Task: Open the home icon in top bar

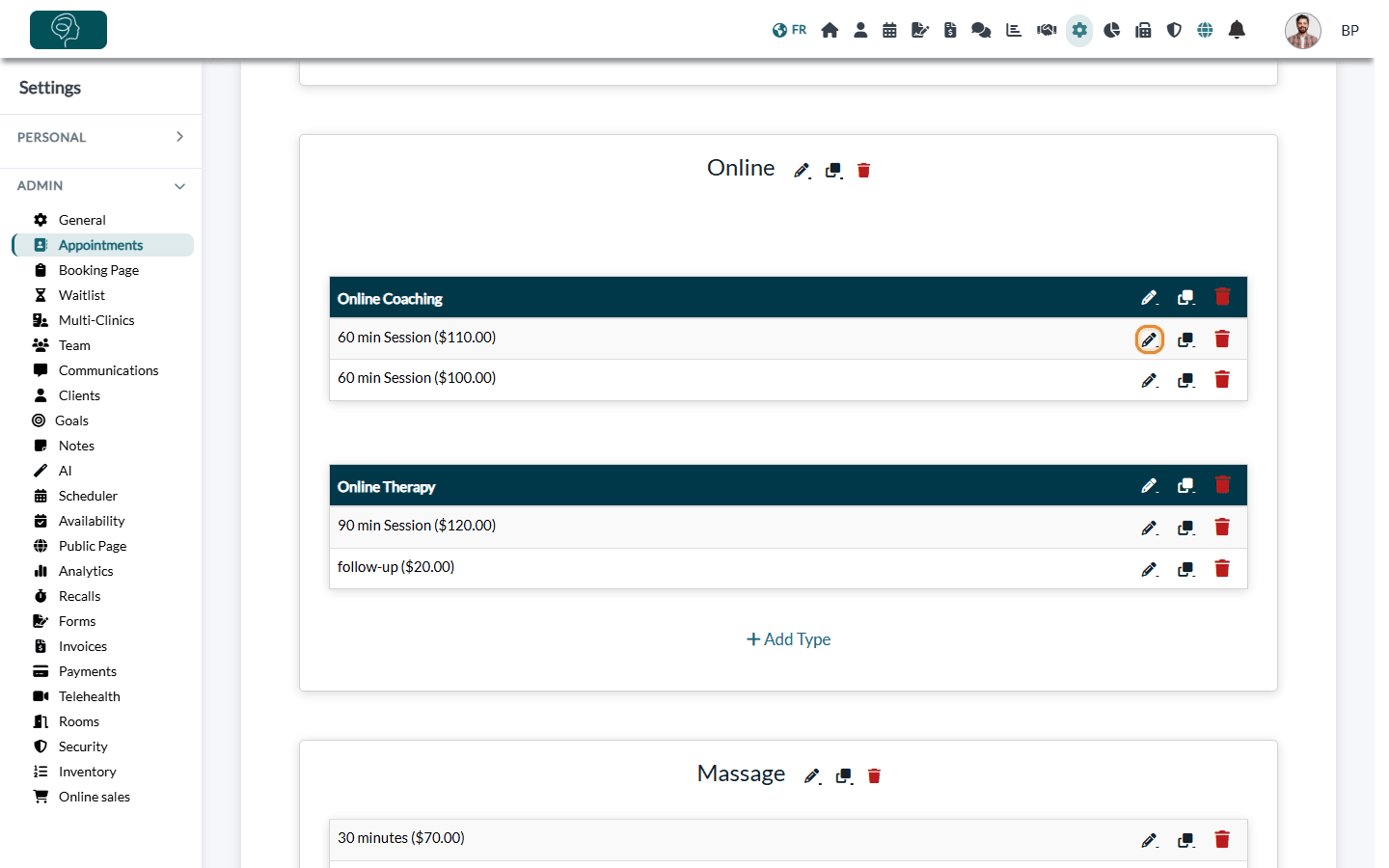Action: tap(830, 30)
